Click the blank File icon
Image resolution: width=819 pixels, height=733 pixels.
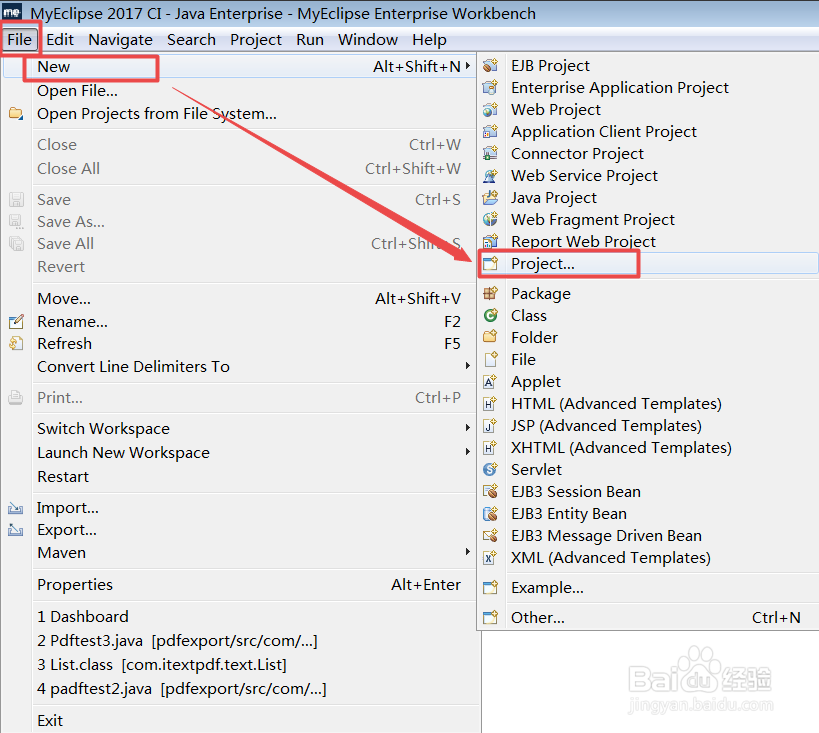point(490,359)
